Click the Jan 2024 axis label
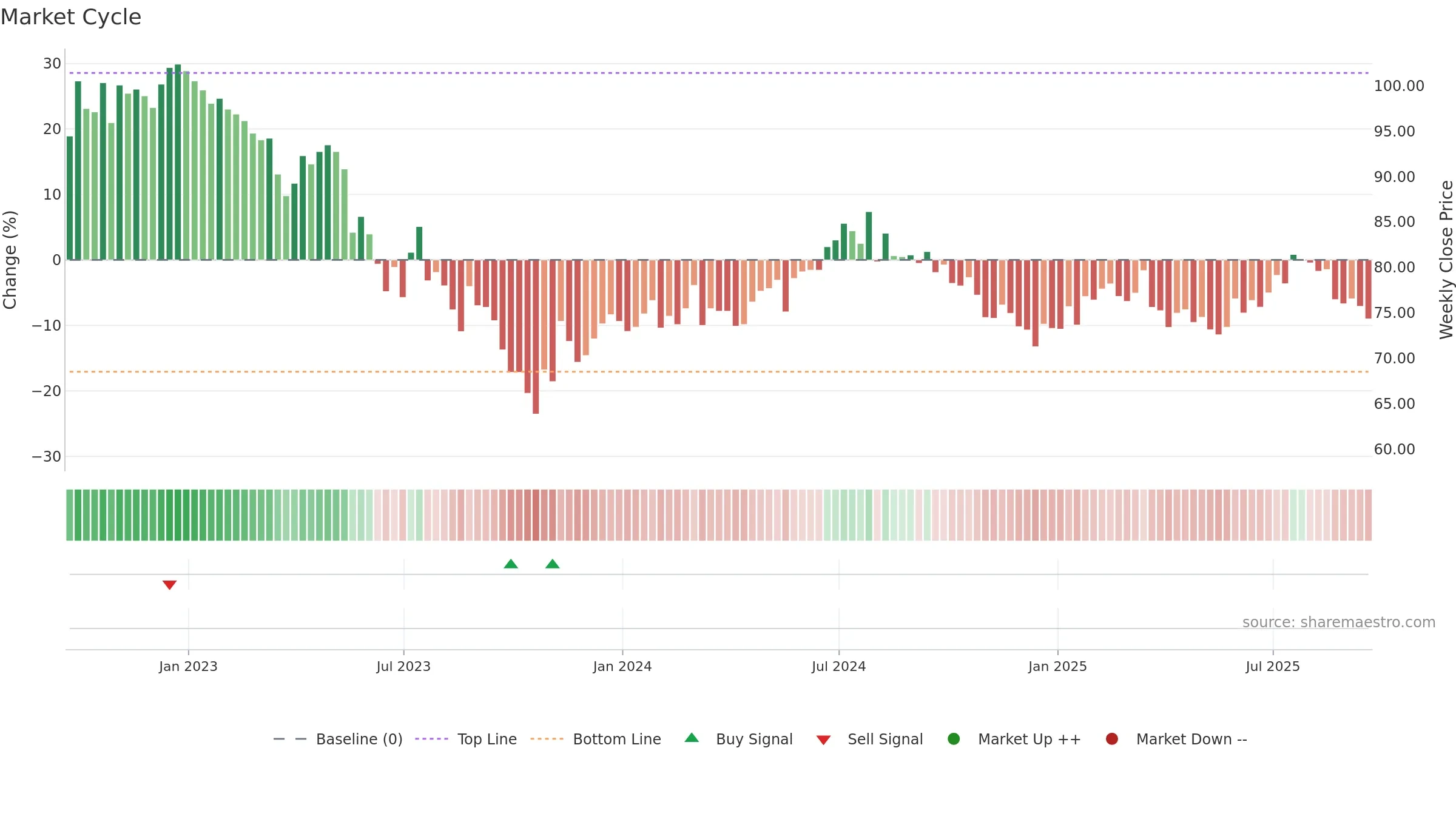 [622, 666]
